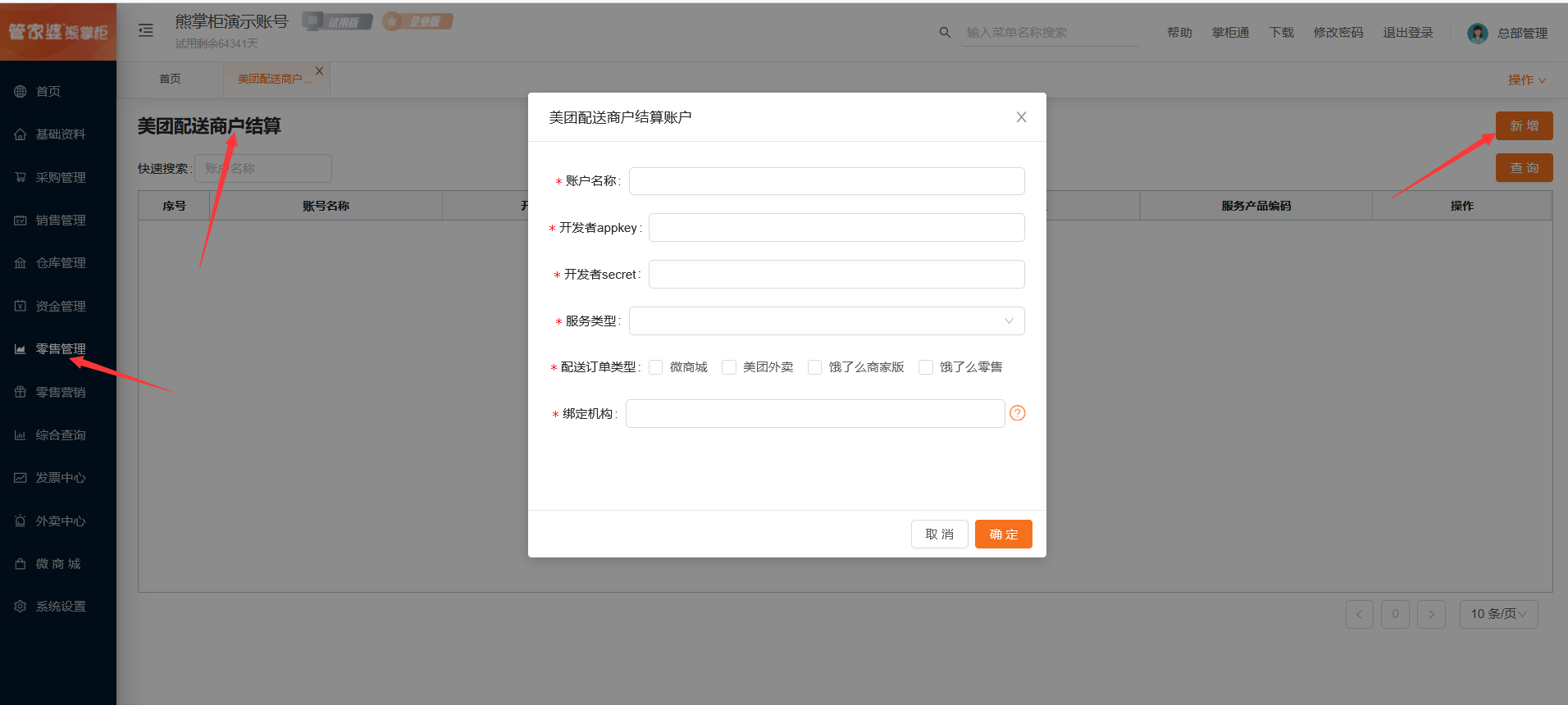Click the 基础资料 house icon
The image size is (1568, 705).
point(21,134)
